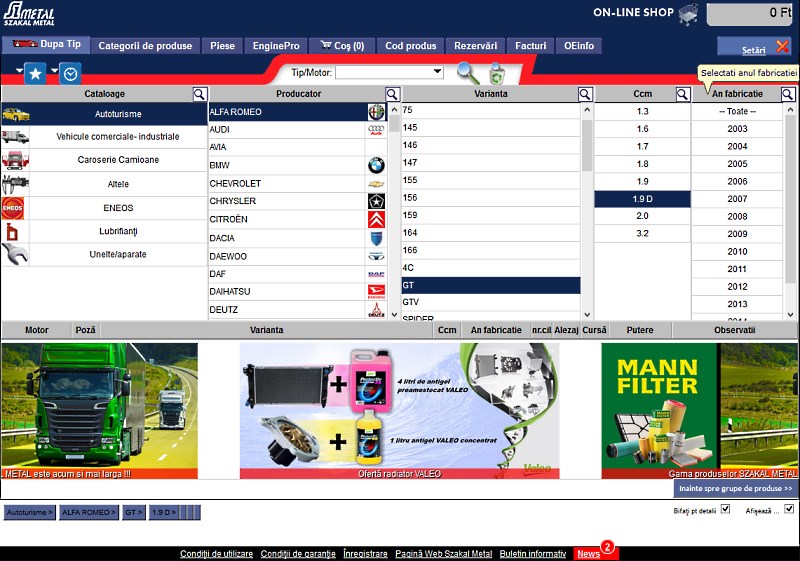The width and height of the screenshot is (800, 561).
Task: Toggle the Afișează checkbox
Action: click(789, 509)
